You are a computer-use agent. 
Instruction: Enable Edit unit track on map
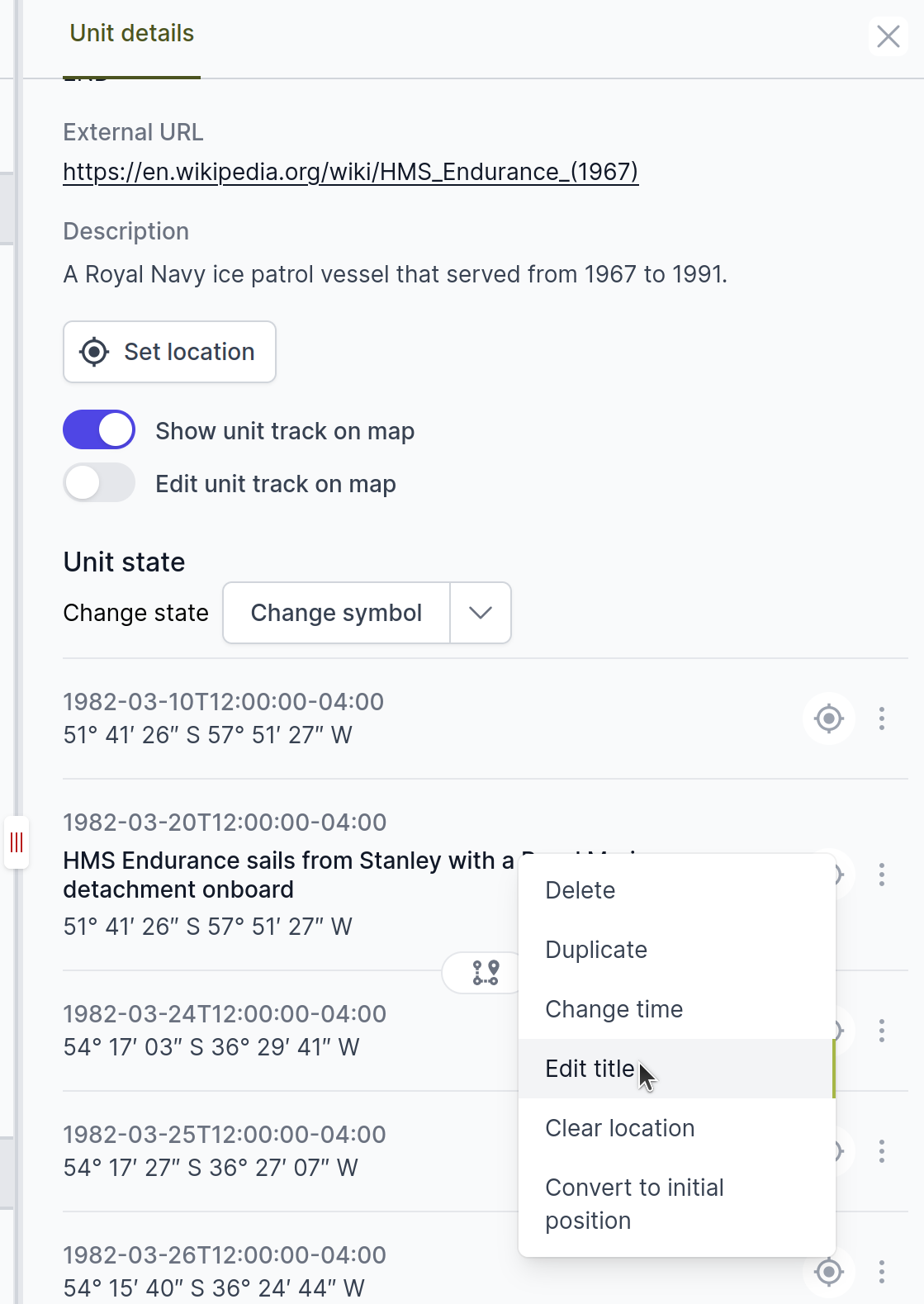pos(98,483)
